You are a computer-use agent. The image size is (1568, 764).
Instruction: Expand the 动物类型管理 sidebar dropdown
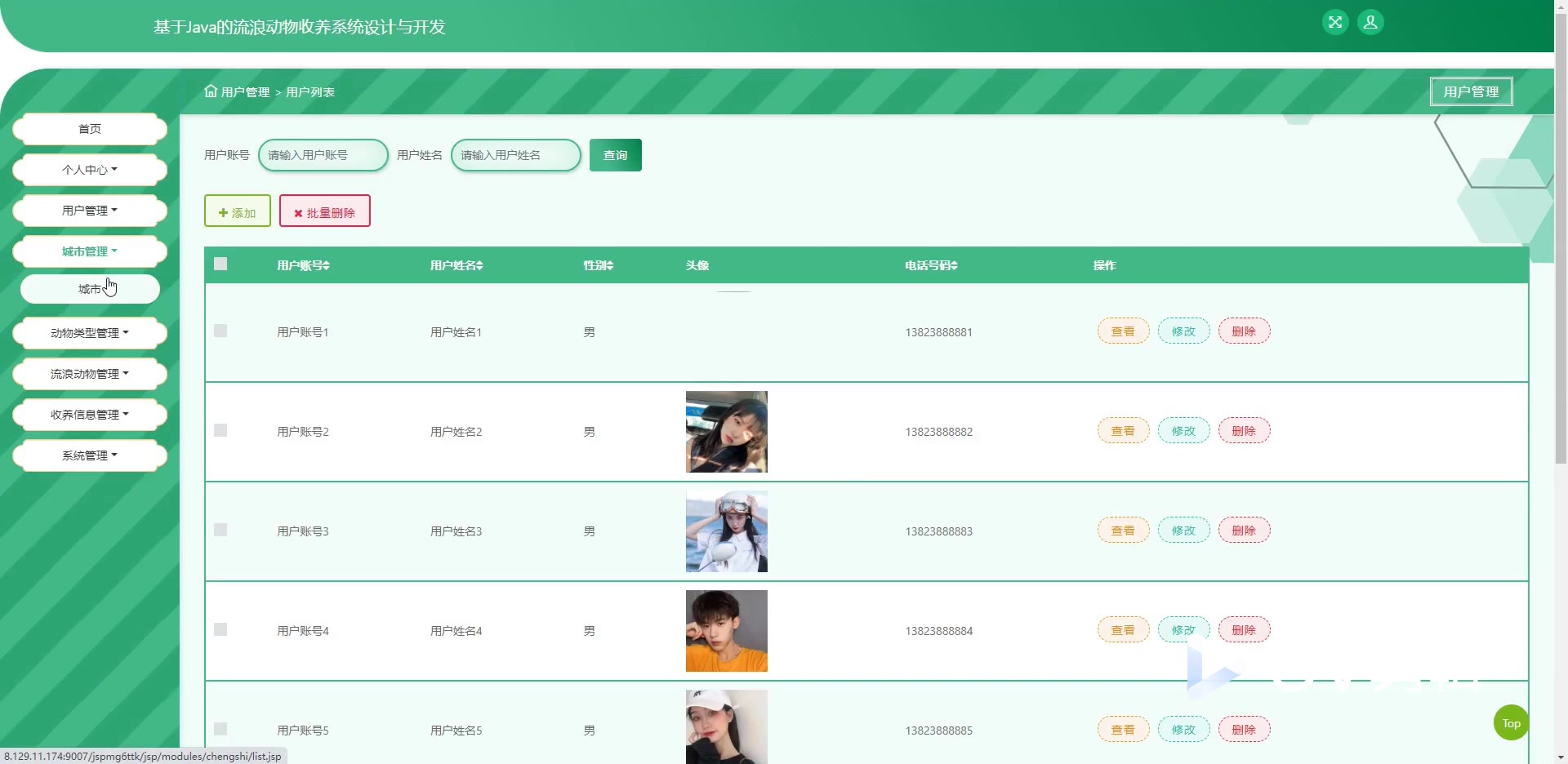(90, 333)
